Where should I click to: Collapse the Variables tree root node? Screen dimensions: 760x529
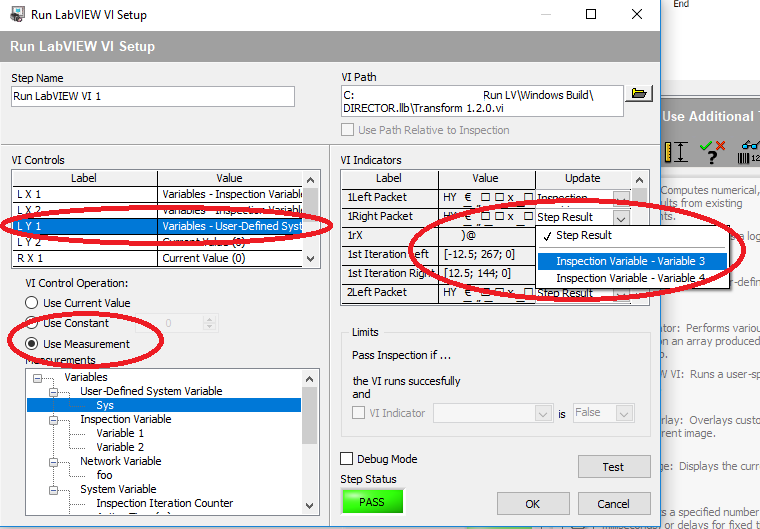(37, 378)
